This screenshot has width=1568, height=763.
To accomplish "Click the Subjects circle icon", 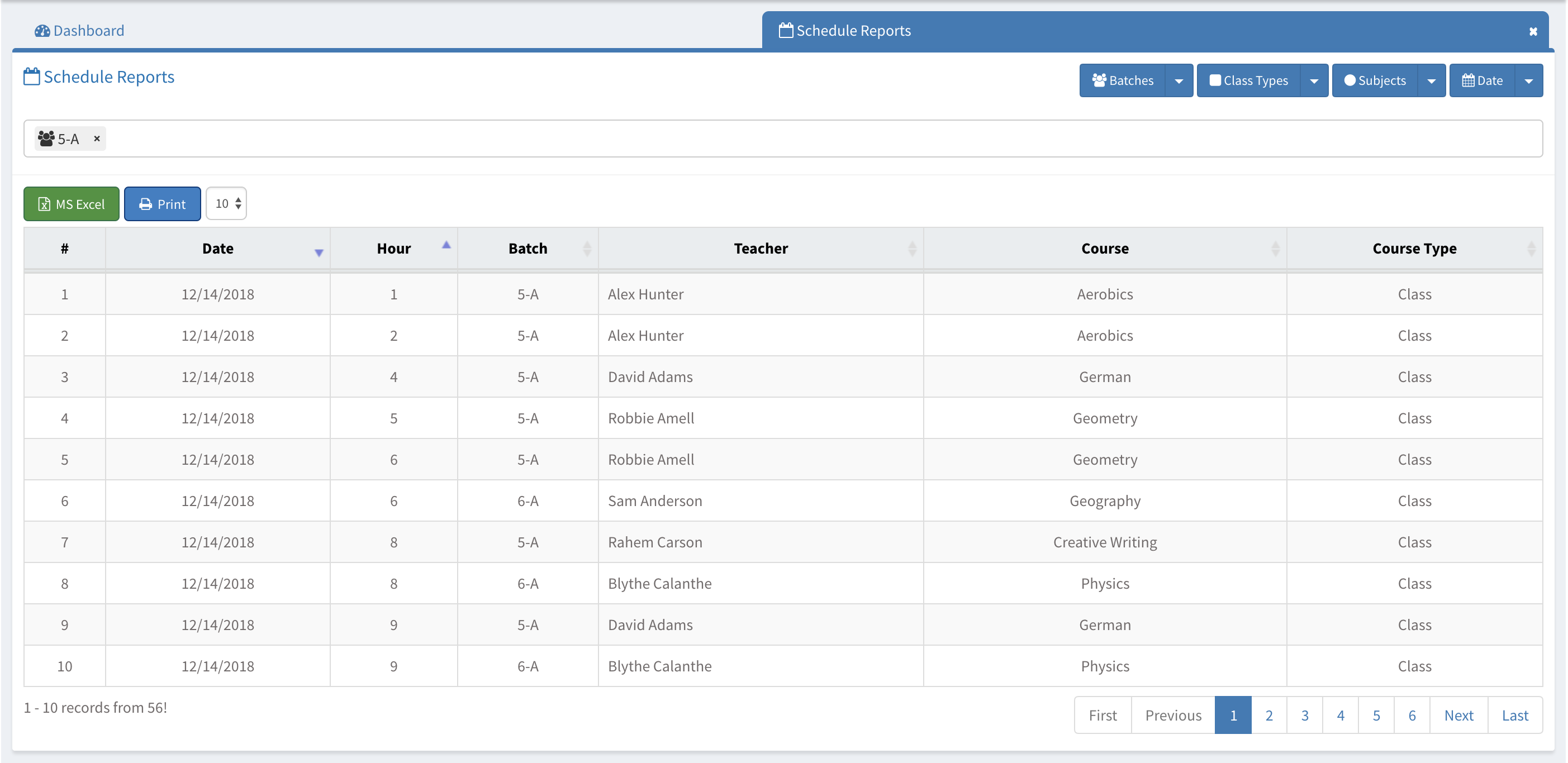I will [x=1350, y=80].
